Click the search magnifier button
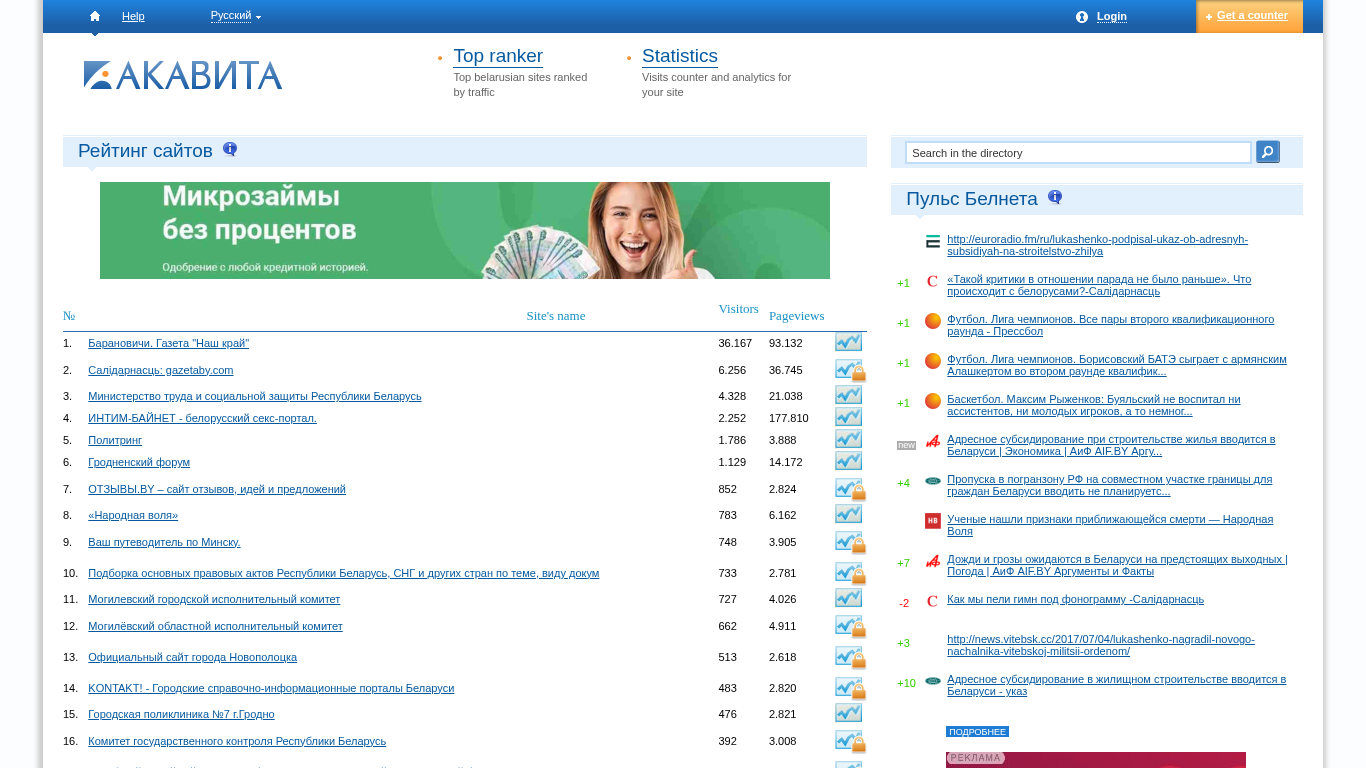The width and height of the screenshot is (1366, 768). (x=1267, y=152)
